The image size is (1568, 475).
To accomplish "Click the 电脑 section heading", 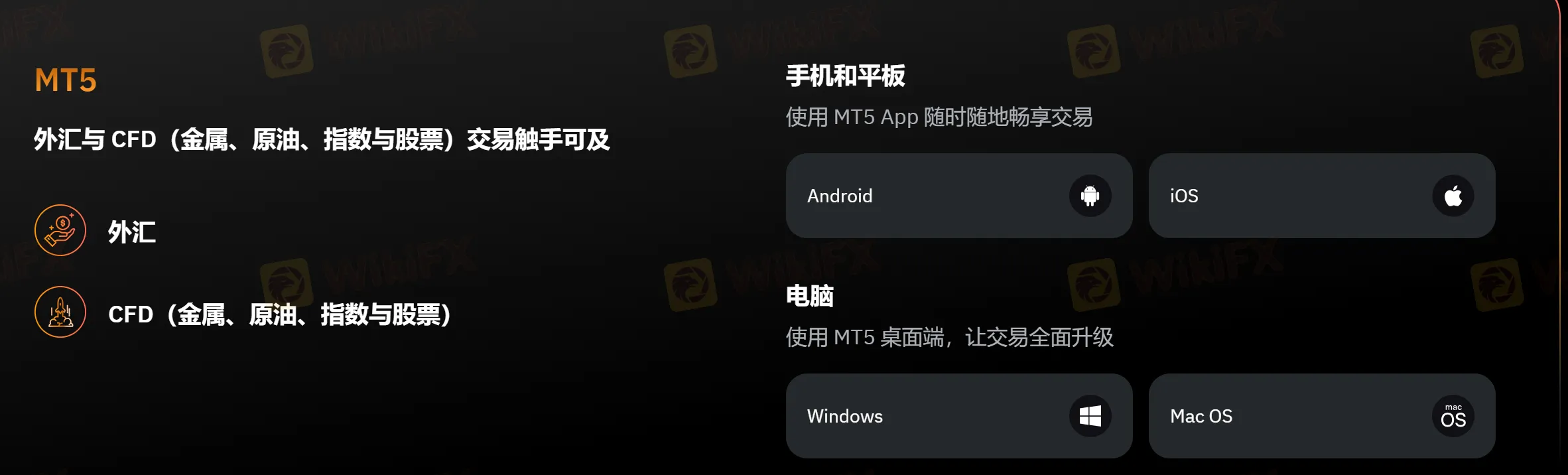I will [810, 296].
